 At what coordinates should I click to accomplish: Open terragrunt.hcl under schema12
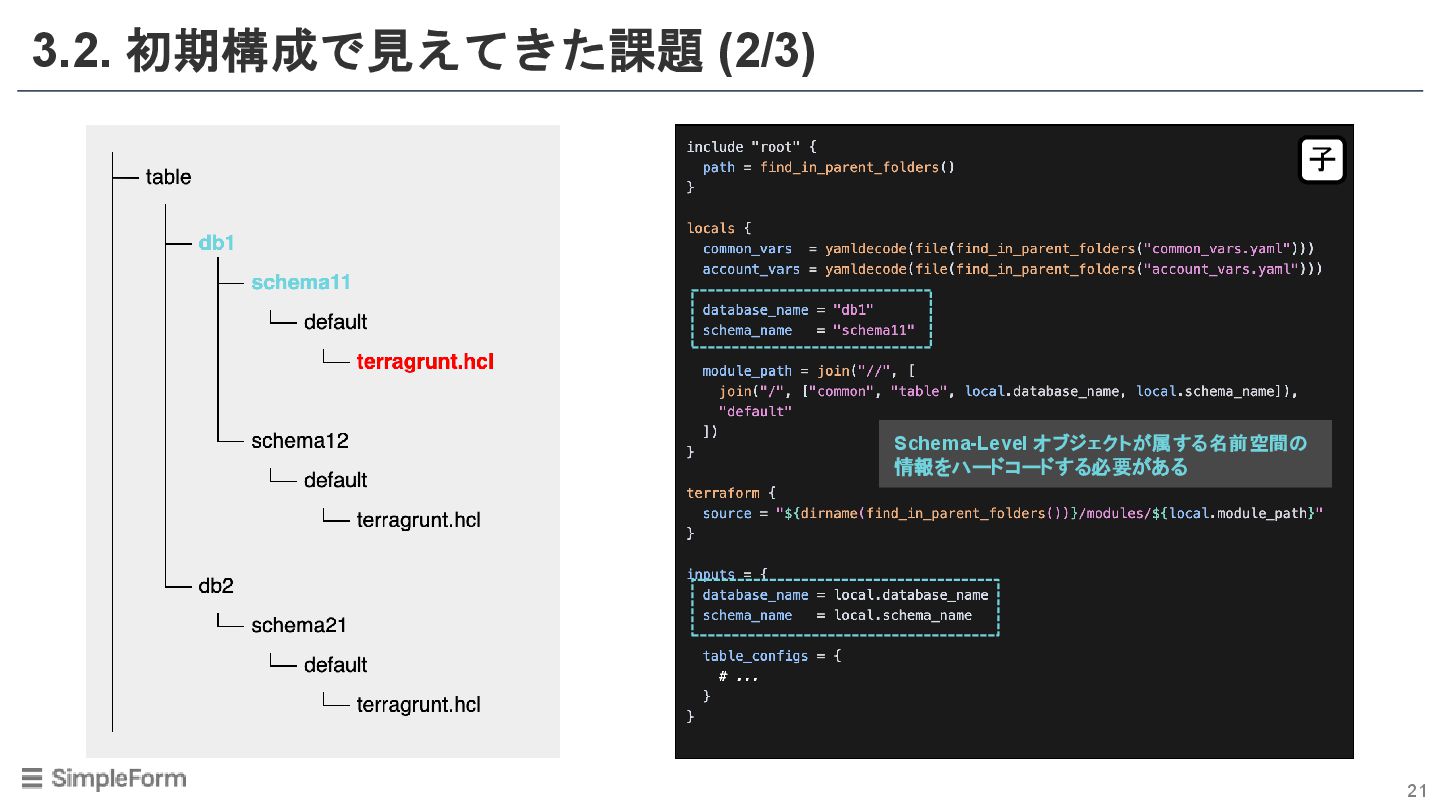(418, 520)
